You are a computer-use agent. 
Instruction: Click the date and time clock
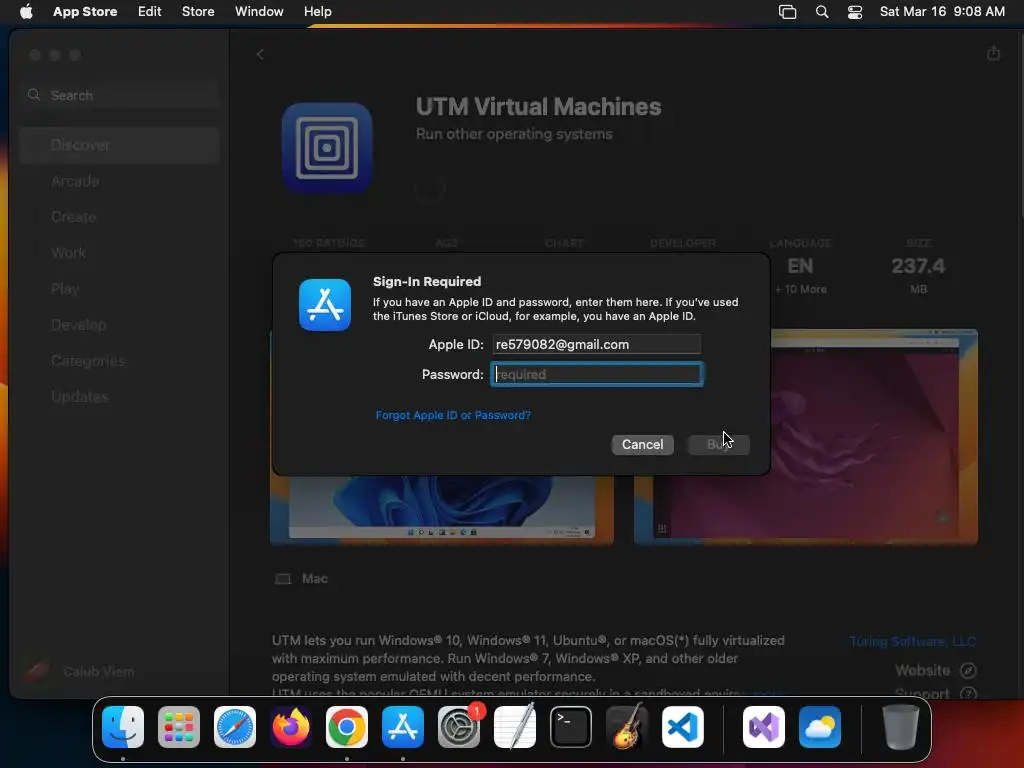(x=942, y=11)
